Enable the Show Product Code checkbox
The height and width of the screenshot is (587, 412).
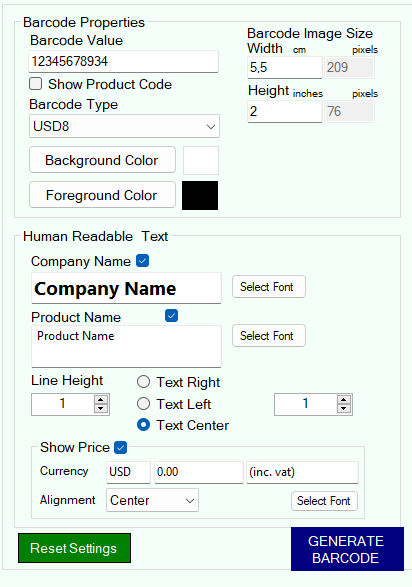tap(36, 84)
